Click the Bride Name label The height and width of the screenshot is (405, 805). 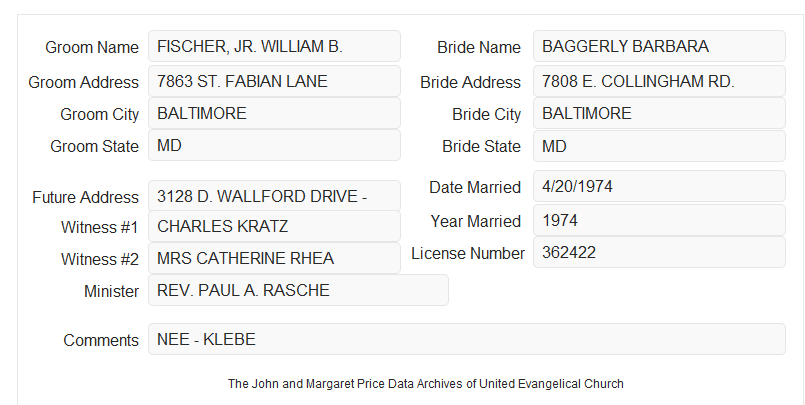point(479,47)
